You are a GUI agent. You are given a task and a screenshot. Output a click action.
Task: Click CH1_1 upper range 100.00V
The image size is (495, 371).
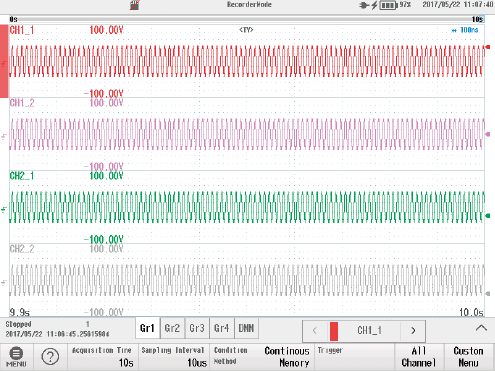click(x=106, y=30)
